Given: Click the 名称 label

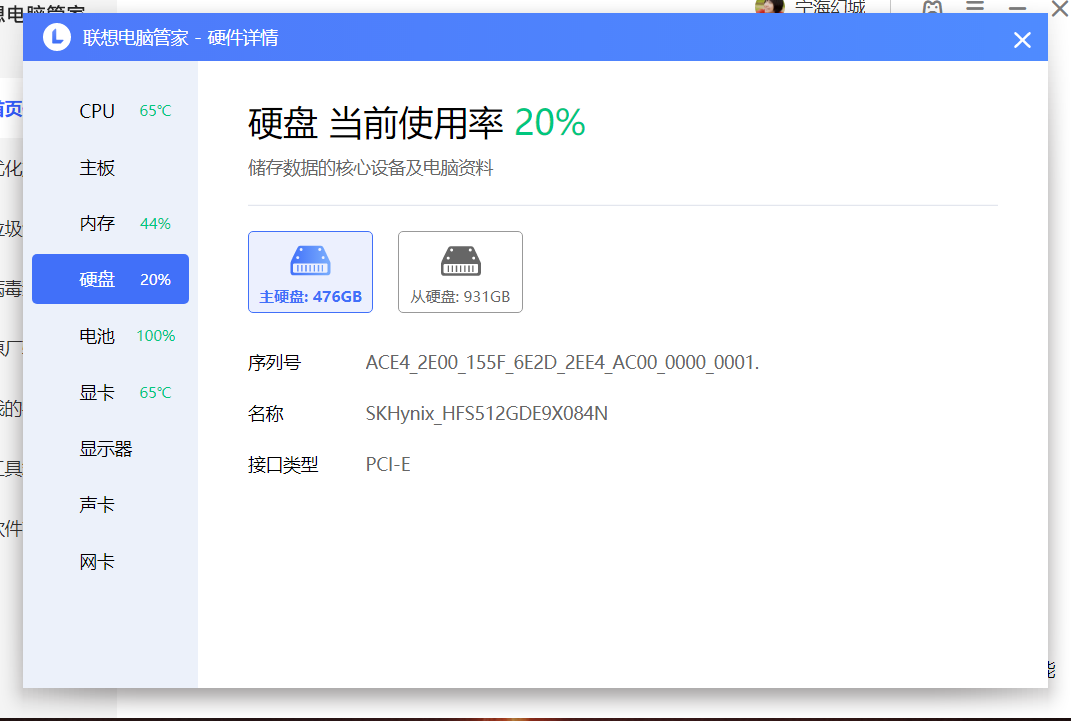Looking at the screenshot, I should [266, 414].
